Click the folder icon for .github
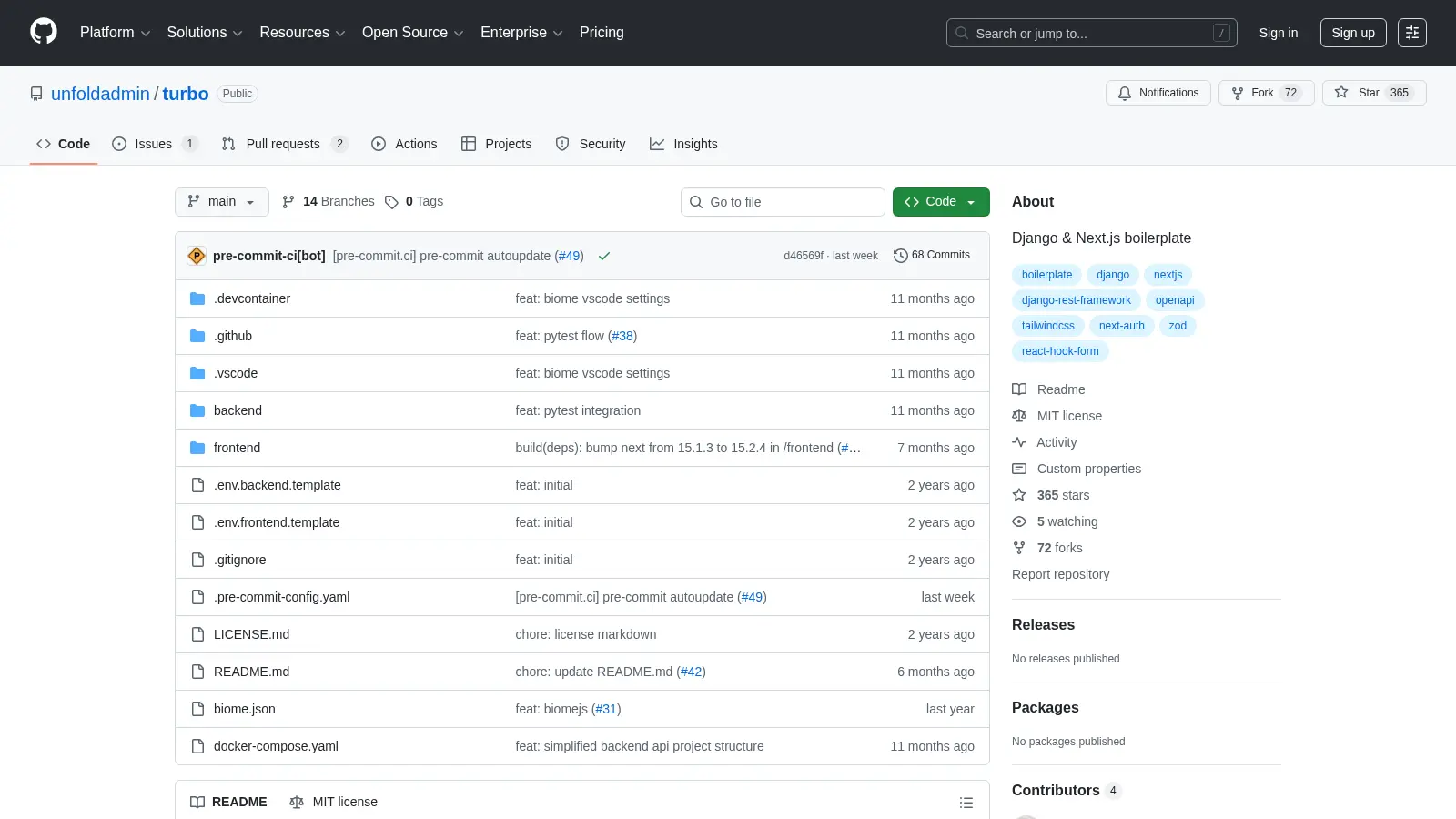 (x=197, y=336)
